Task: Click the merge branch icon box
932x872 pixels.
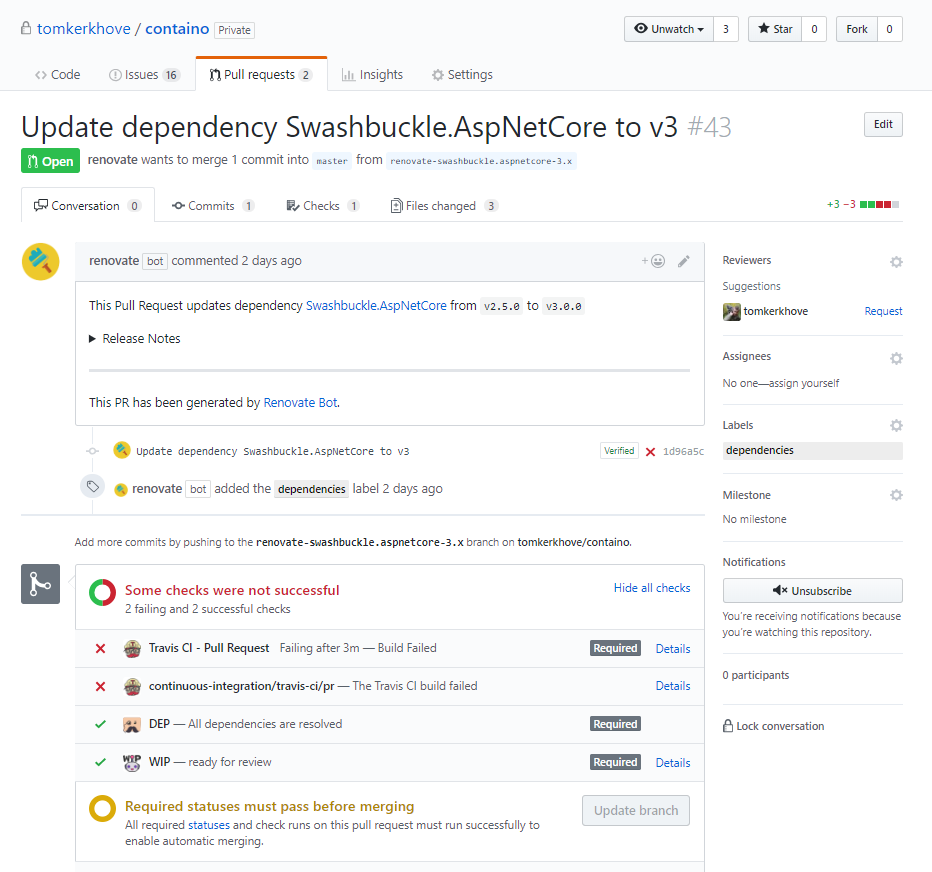Action: point(40,584)
